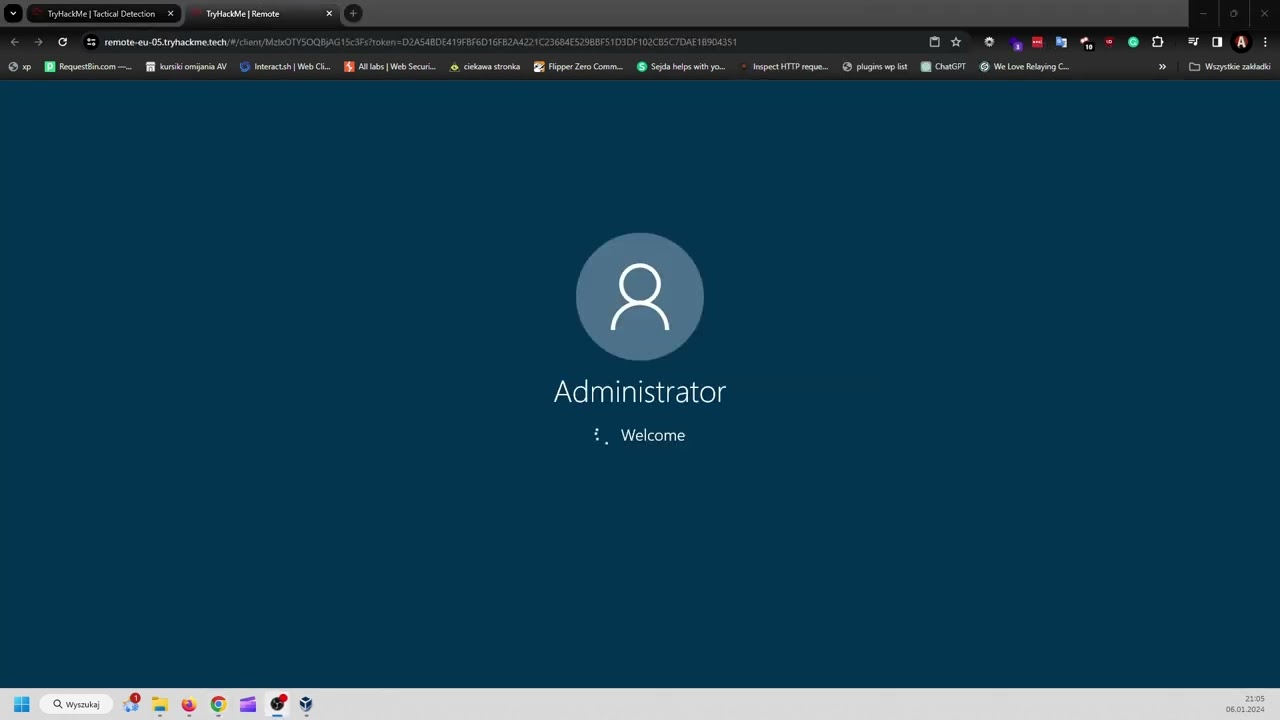Open OBS Studio from the taskbar
Viewport: 1280px width, 720px height.
(x=277, y=704)
